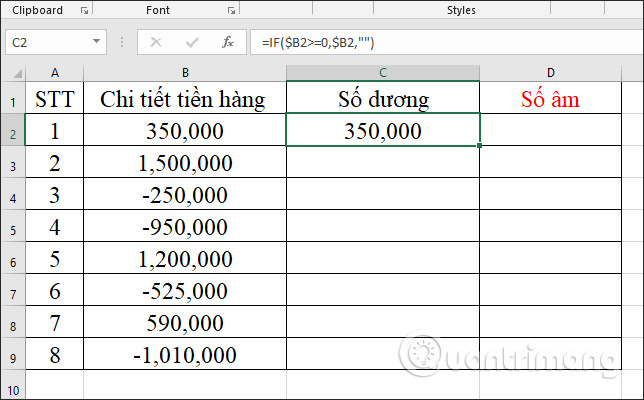Click the Name Box showing C2

(56, 42)
